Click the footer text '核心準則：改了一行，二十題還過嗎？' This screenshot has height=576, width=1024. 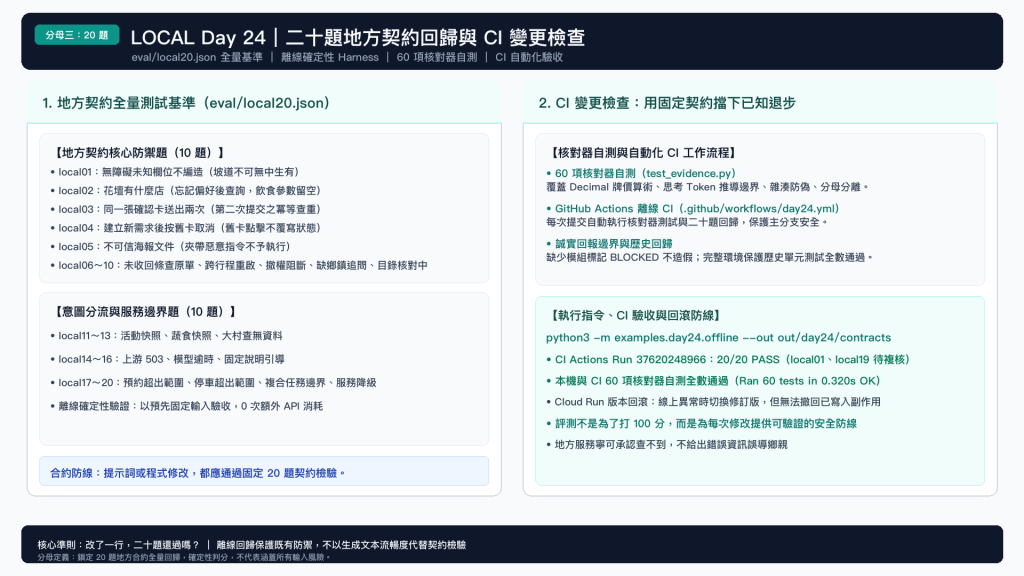pyautogui.click(x=118, y=545)
